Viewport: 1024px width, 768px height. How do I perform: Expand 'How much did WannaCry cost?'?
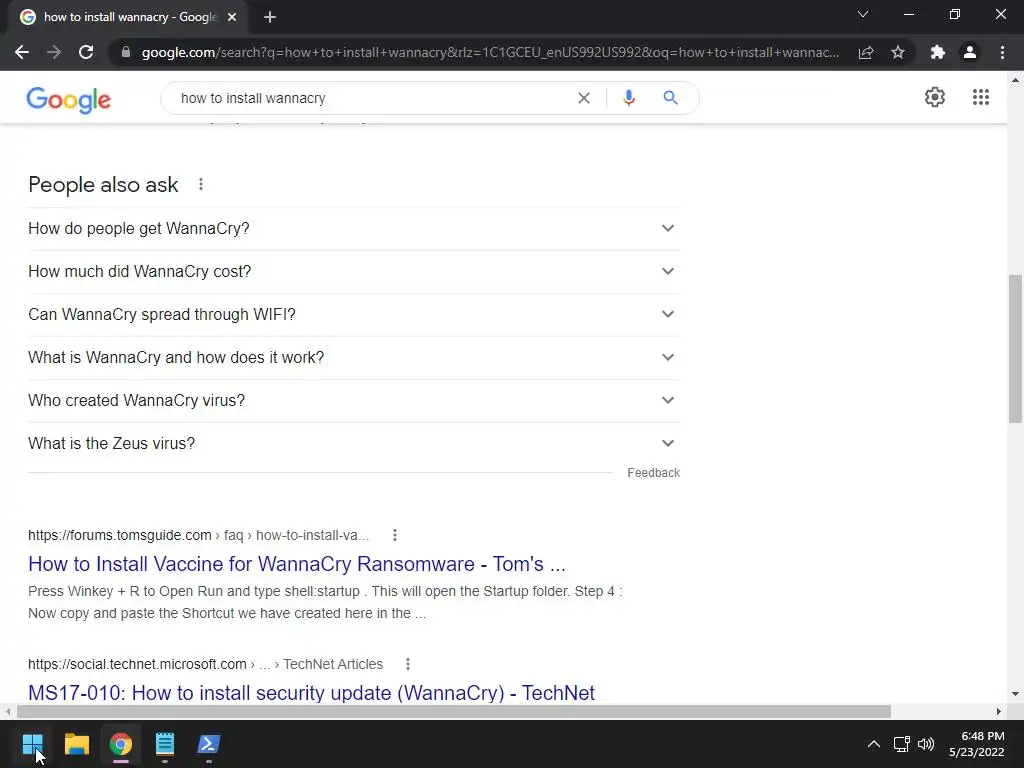pos(354,272)
